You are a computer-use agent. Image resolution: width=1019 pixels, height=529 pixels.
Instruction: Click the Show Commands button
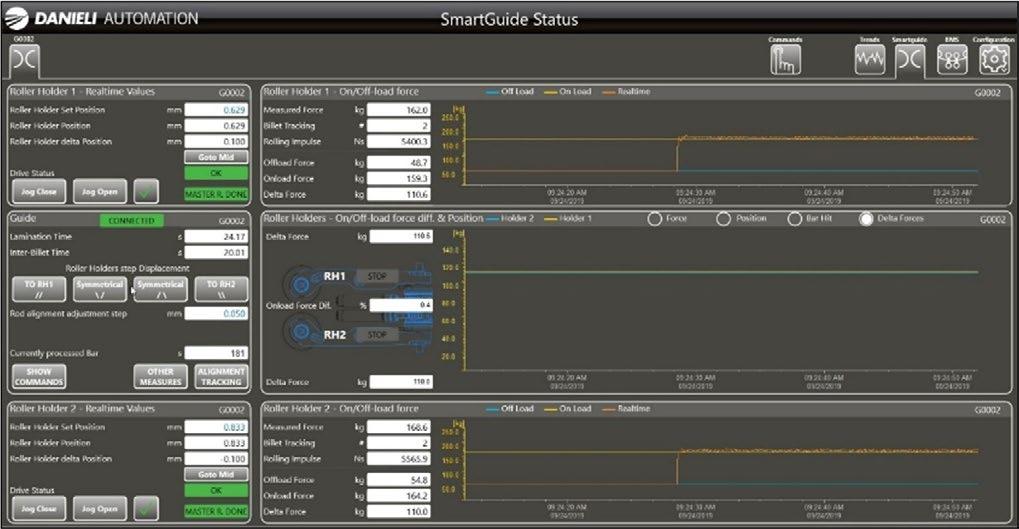(x=39, y=376)
